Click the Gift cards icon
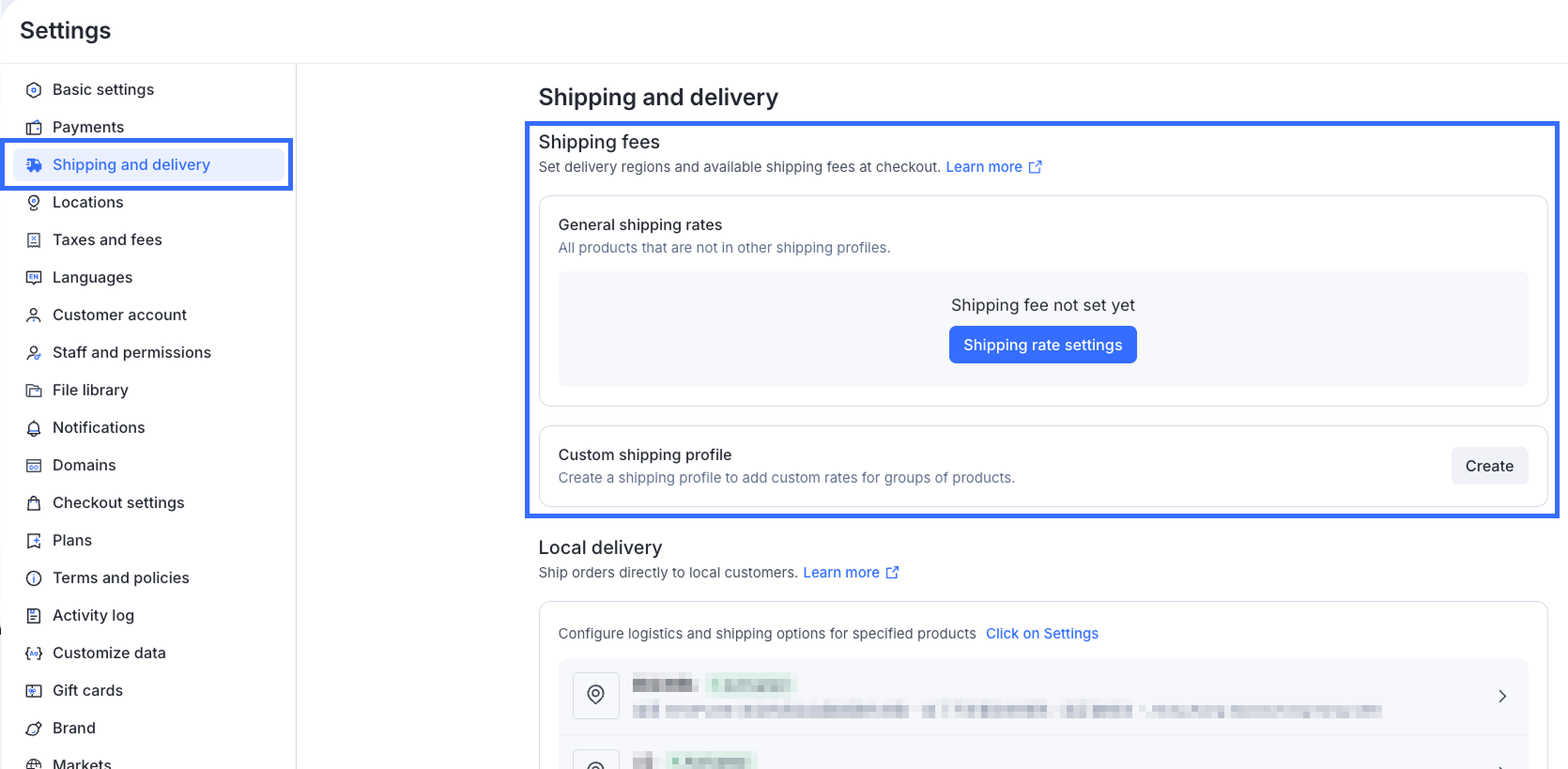The height and width of the screenshot is (769, 1568). coord(34,691)
